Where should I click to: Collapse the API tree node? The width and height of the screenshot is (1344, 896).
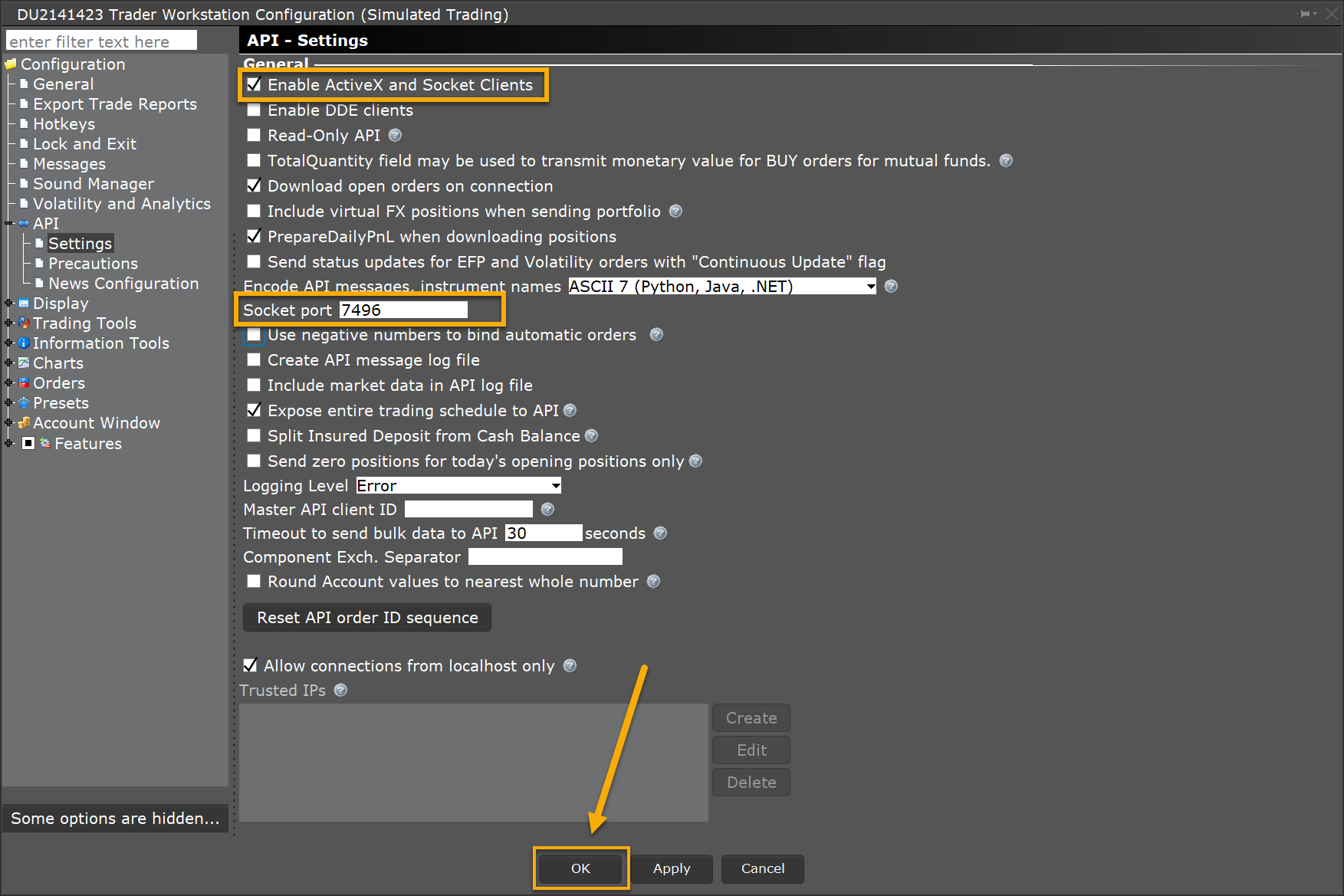[x=9, y=223]
